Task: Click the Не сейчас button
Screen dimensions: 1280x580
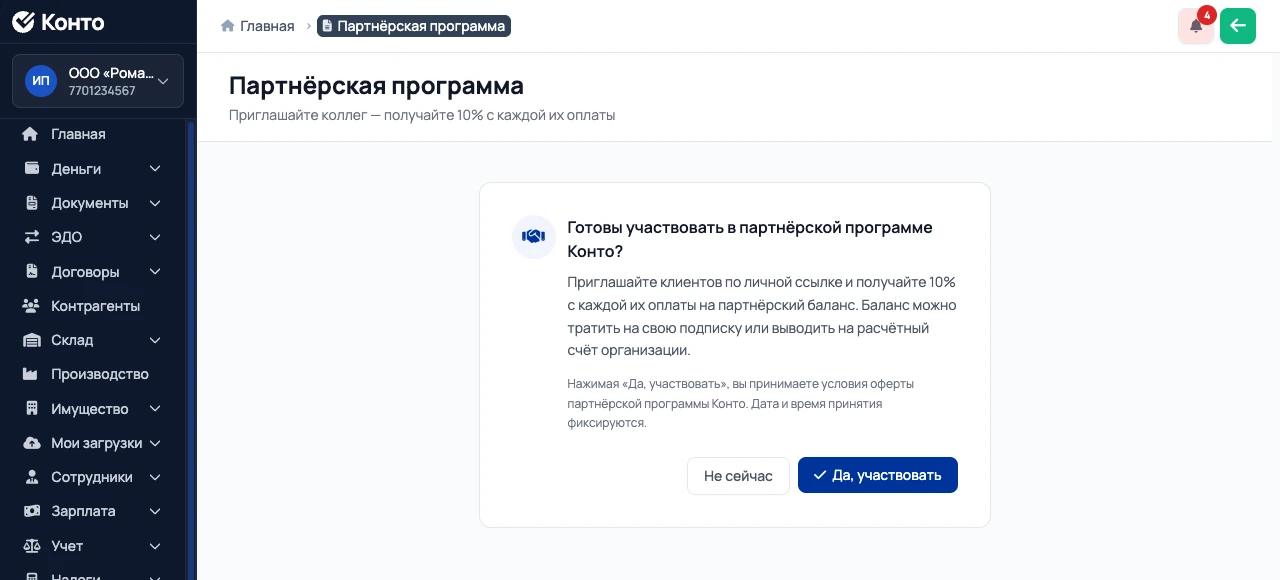Action: (x=738, y=476)
